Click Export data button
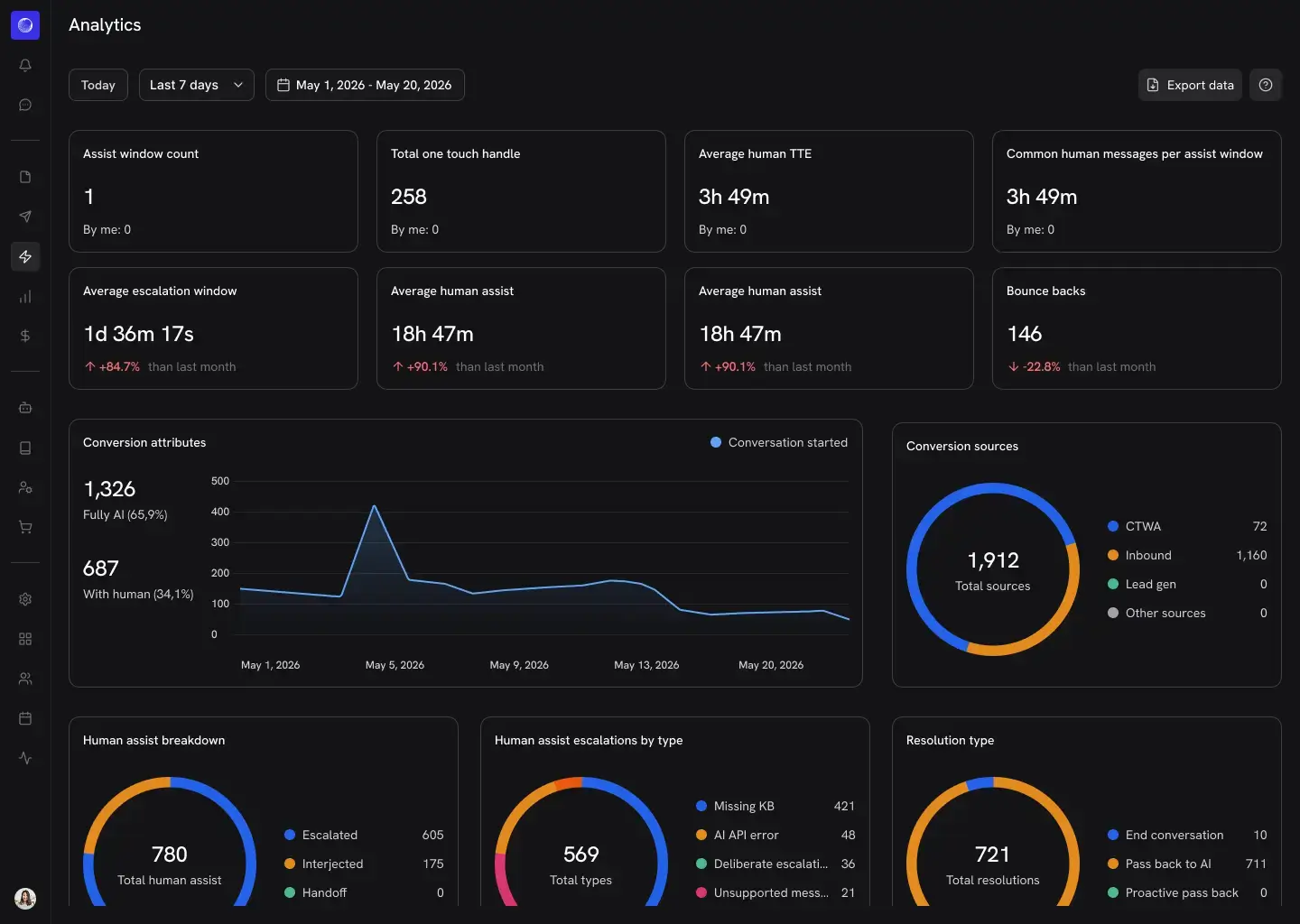The height and width of the screenshot is (924, 1300). [1190, 85]
